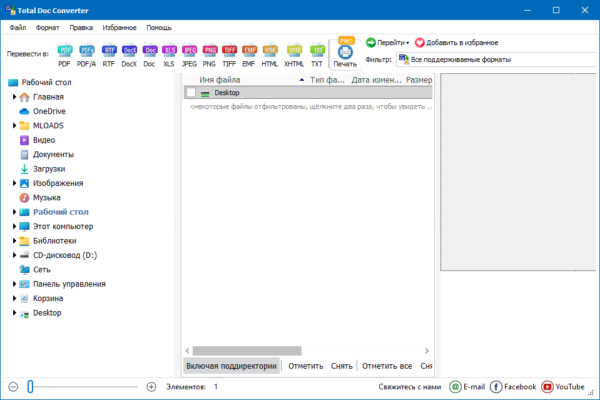This screenshot has height=400, width=600.
Task: Click the Снять button
Action: pos(342,366)
